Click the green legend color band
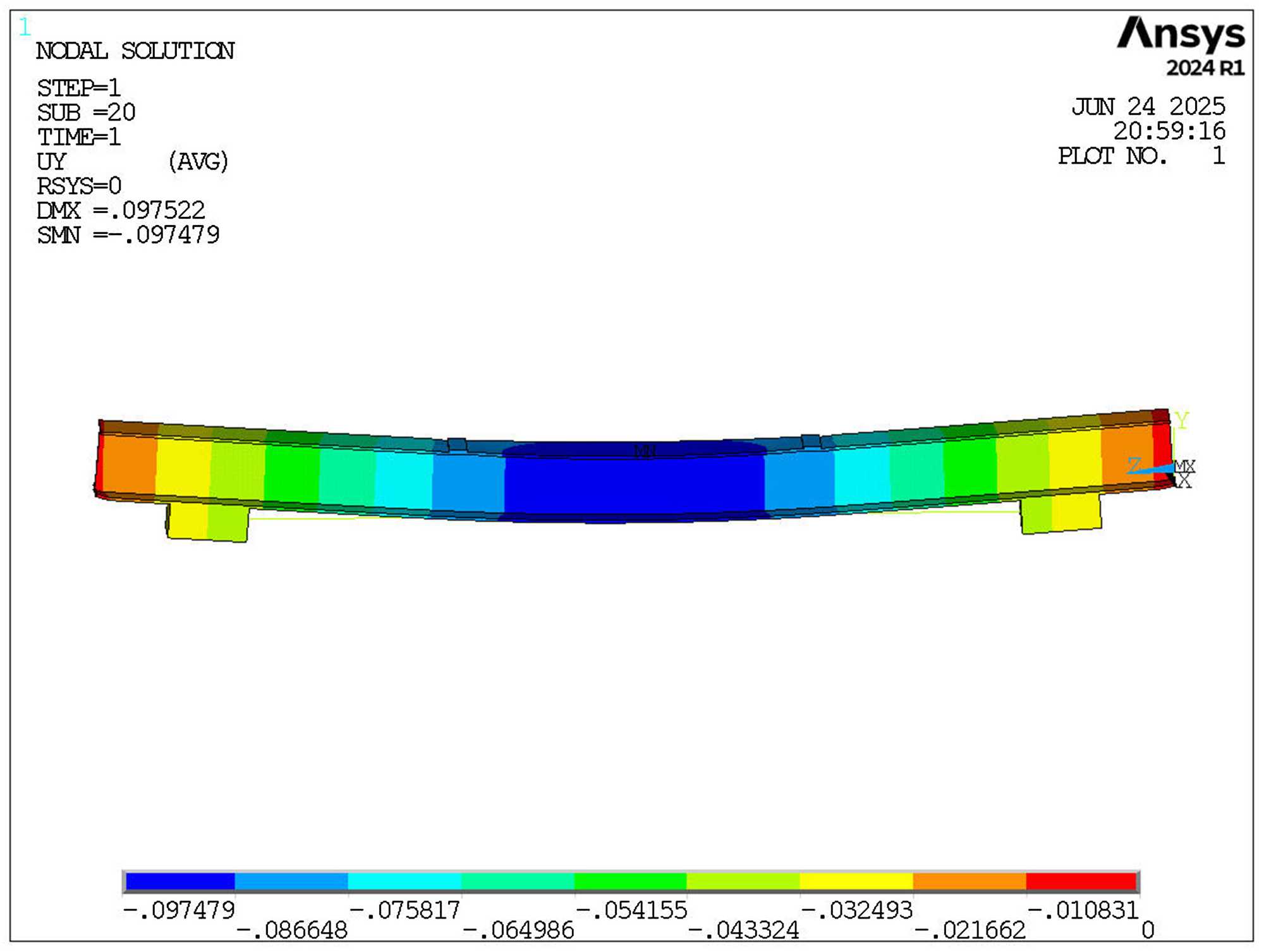1264x952 pixels. point(630,881)
